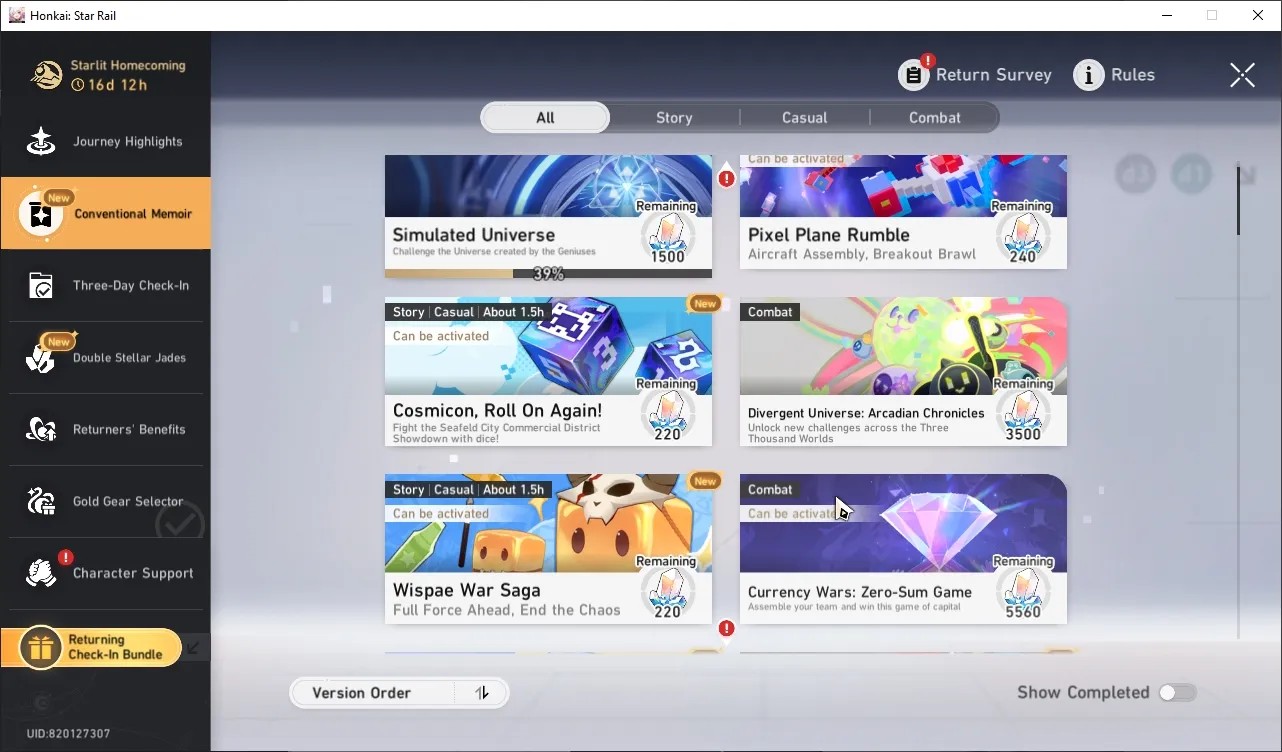
Task: Select the Journey Highlights sidebar icon
Action: pyautogui.click(x=41, y=142)
